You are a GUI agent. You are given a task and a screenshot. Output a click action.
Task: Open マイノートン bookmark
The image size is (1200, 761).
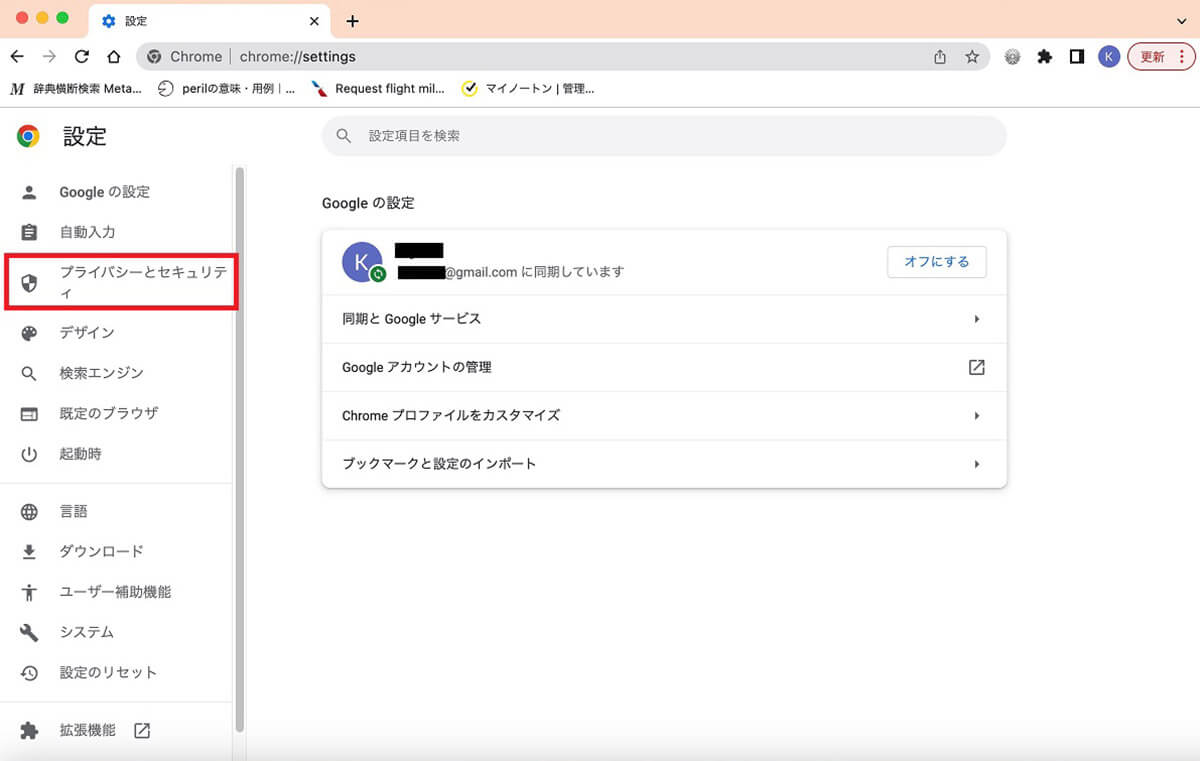point(528,89)
